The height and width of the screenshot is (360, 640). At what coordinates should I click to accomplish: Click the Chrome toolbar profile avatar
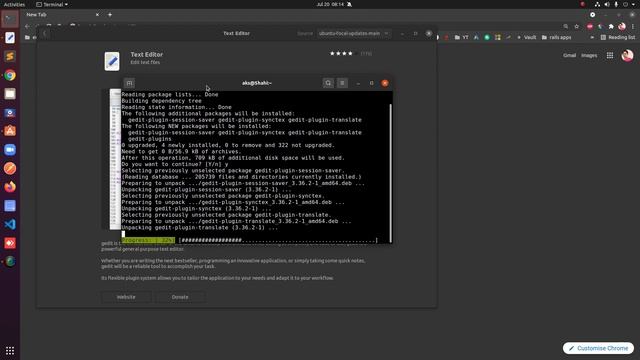622,26
